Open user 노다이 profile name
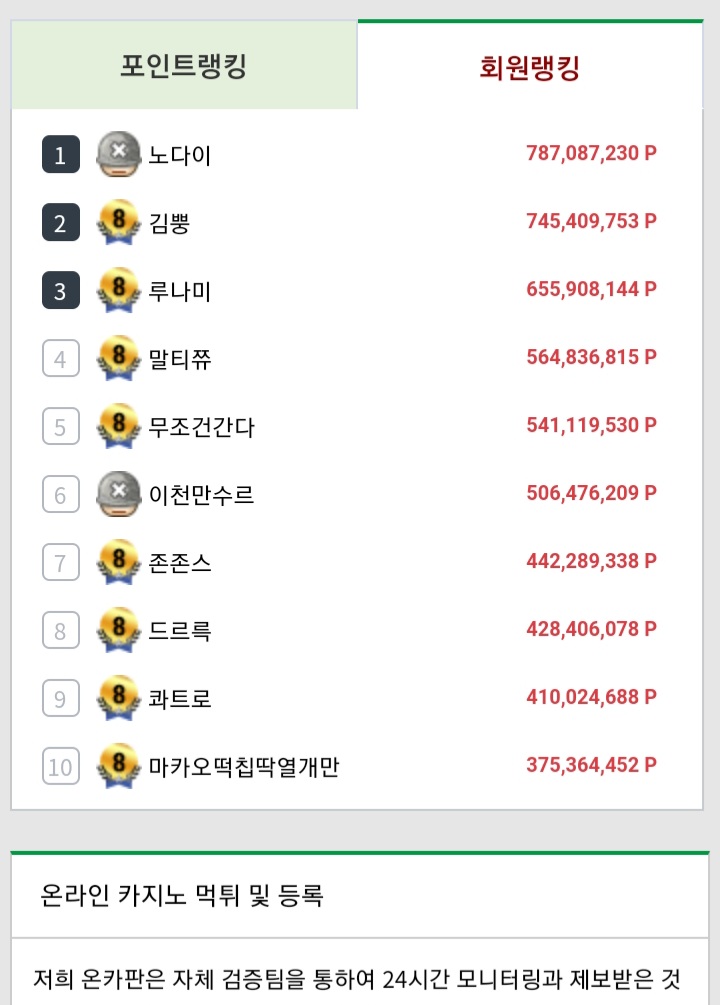This screenshot has width=720, height=1005. coord(180,155)
